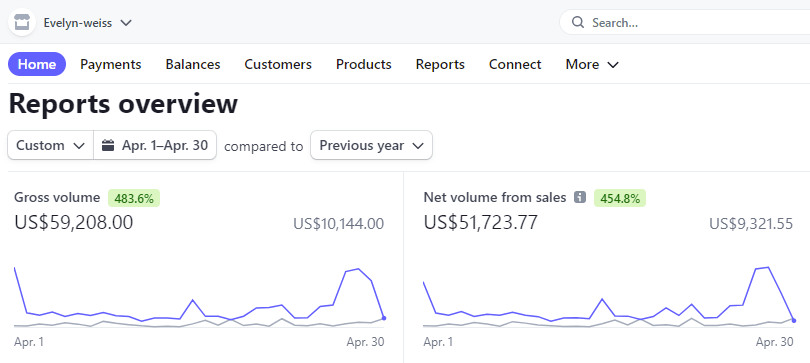Select the Connect tab
The image size is (810, 363).
tap(515, 65)
